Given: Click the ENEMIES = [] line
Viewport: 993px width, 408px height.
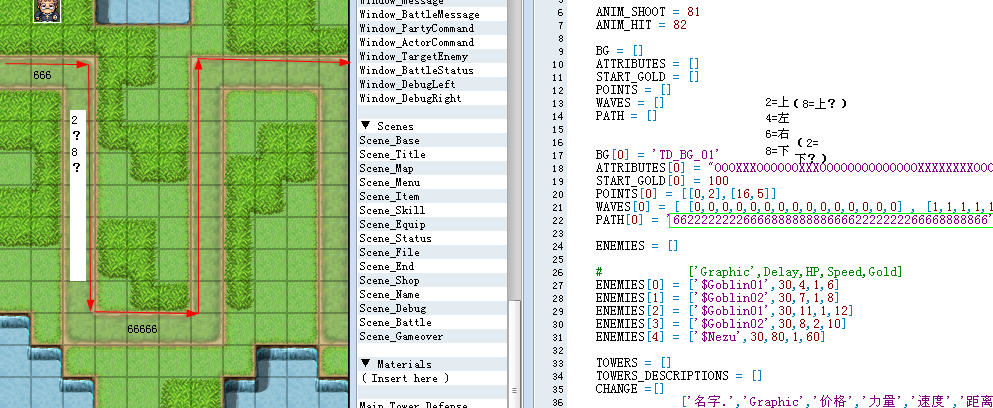Looking at the screenshot, I should coord(636,245).
